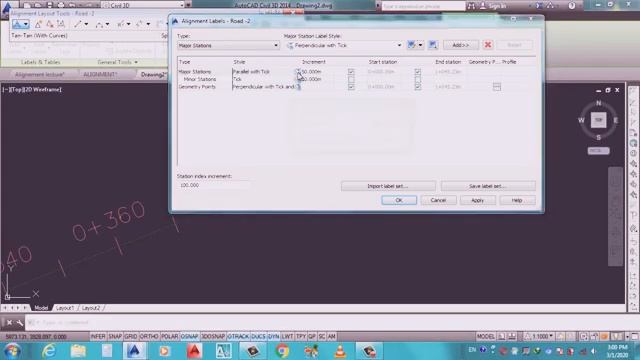Viewport: 640px width, 360px height.
Task: Toggle Major Stations end station checkbox
Action: [418, 71]
